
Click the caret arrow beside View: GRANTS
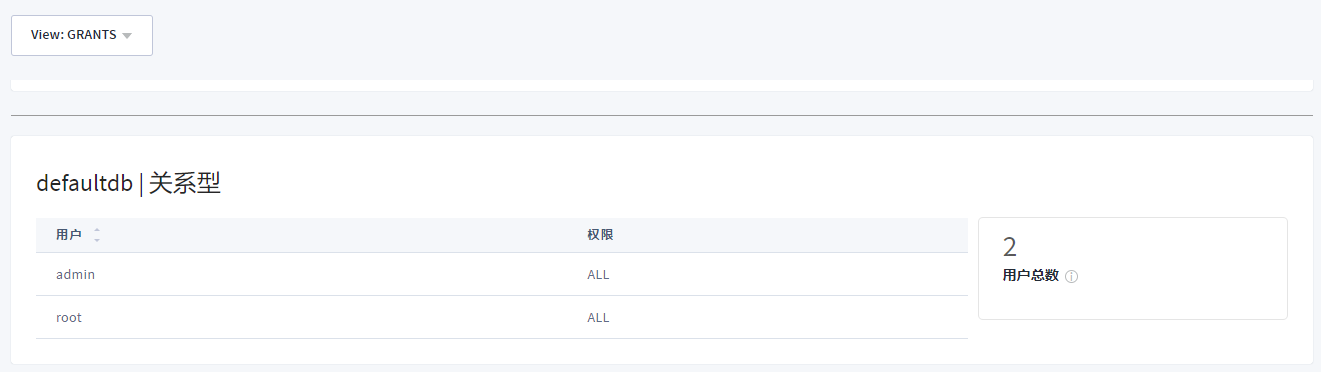tap(127, 36)
